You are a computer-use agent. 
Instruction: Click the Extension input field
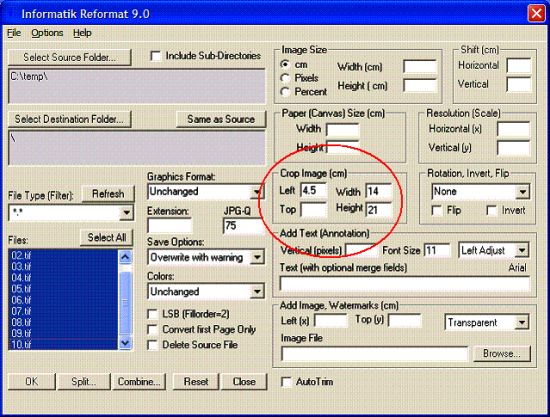click(170, 226)
